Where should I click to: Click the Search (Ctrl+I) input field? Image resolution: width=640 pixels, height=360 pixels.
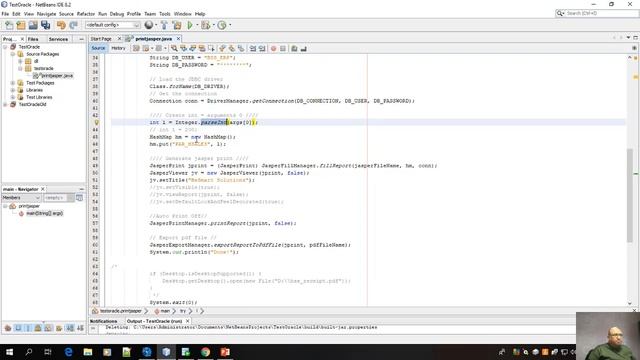click(601, 13)
